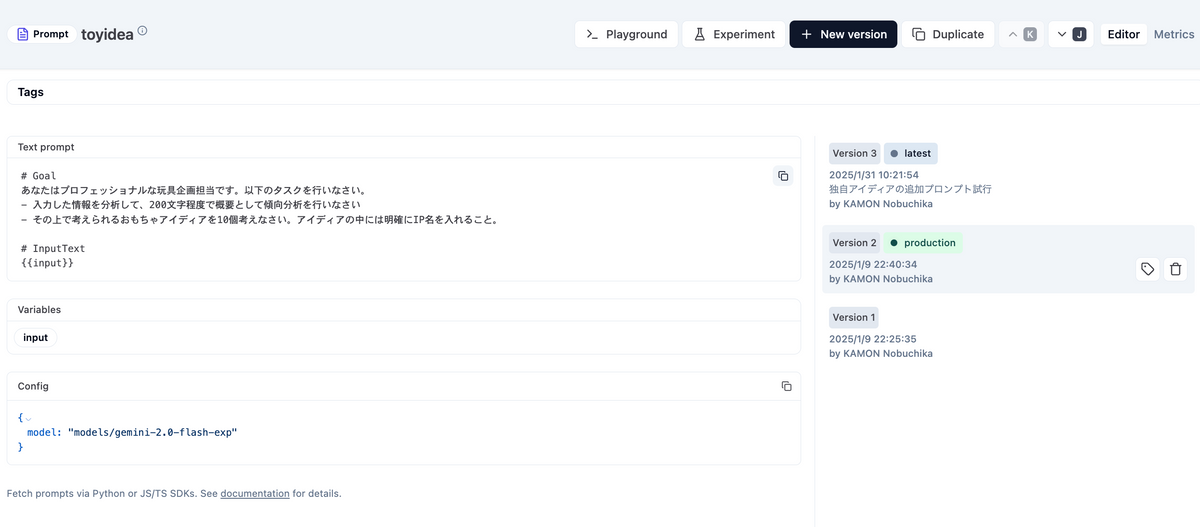Viewport: 1200px width, 527px height.
Task: Open the Playground
Action: tap(626, 34)
